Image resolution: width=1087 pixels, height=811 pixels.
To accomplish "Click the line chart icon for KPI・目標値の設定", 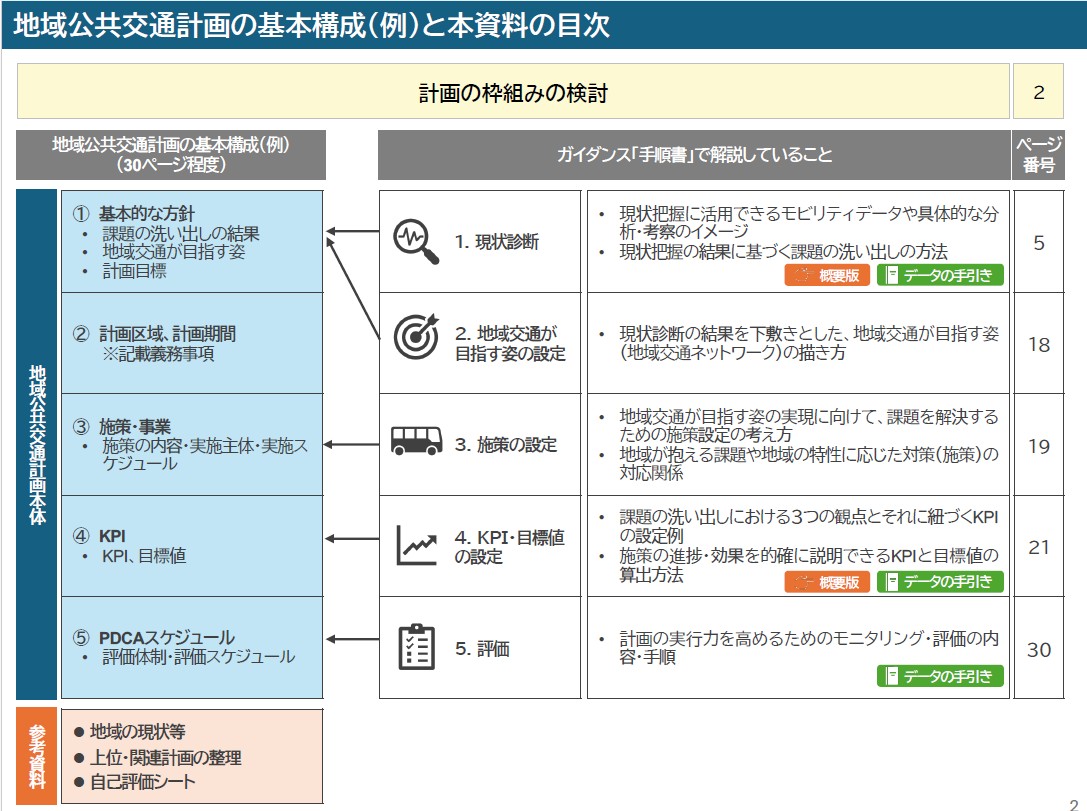I will 416,544.
